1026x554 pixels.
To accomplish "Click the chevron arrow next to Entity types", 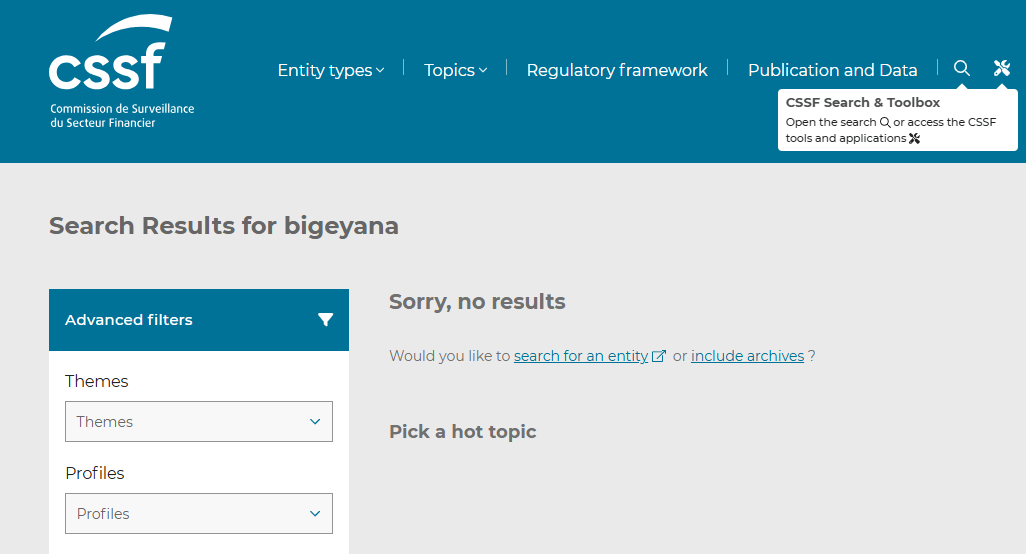I will point(380,71).
